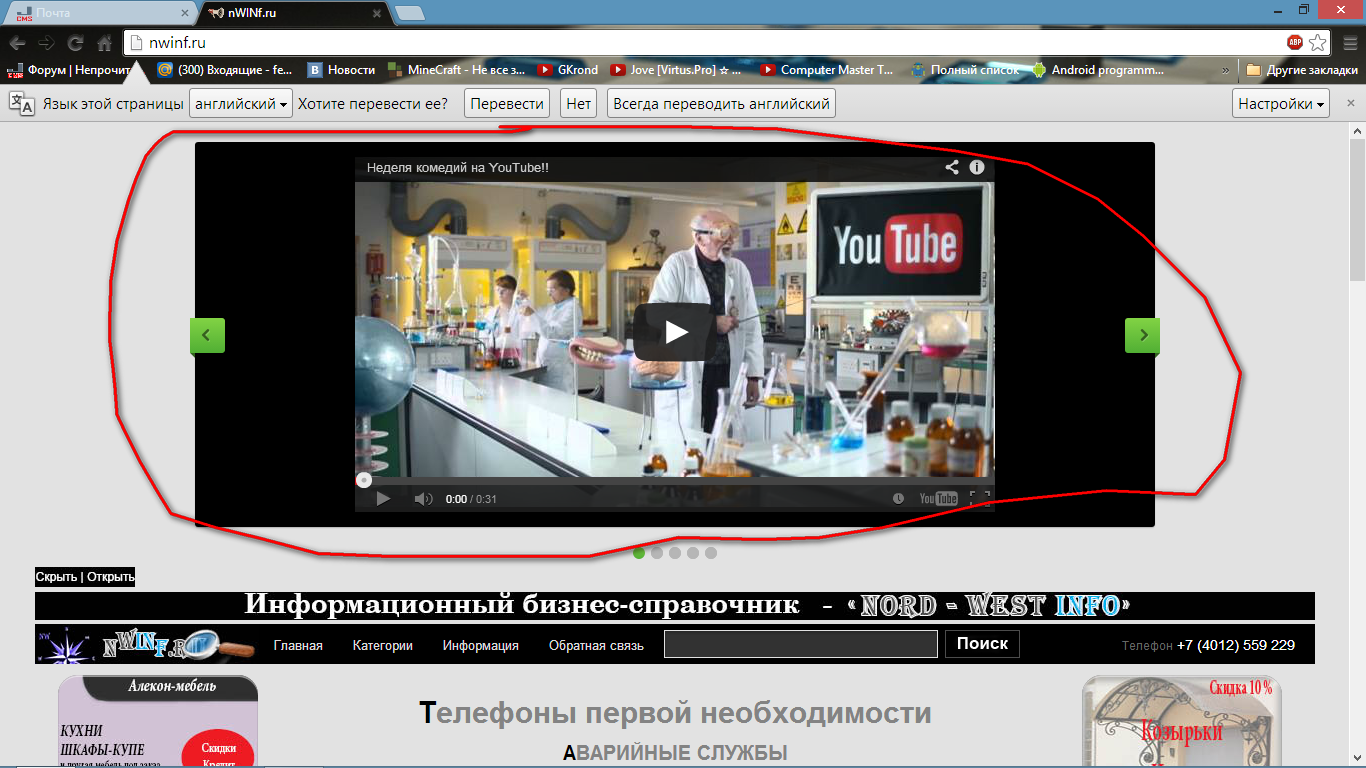Enter fullscreen video mode

(980, 498)
